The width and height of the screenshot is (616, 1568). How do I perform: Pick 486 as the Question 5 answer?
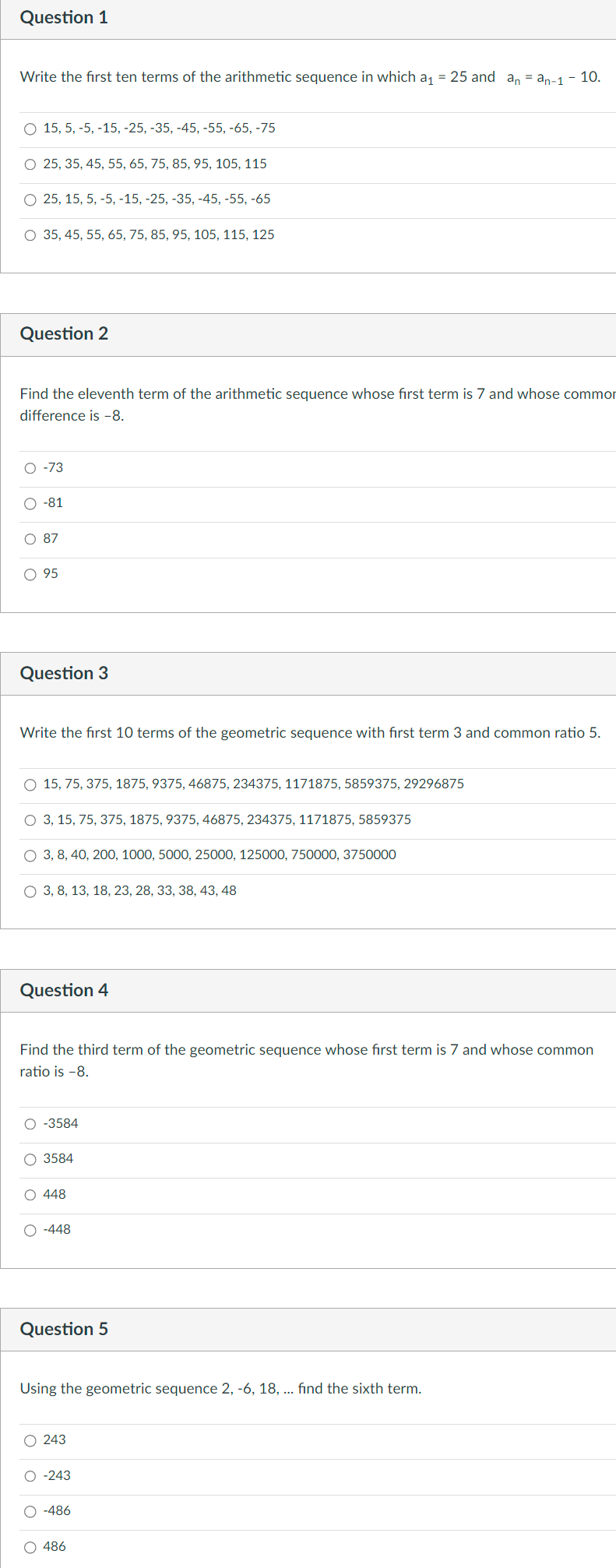[x=30, y=1545]
